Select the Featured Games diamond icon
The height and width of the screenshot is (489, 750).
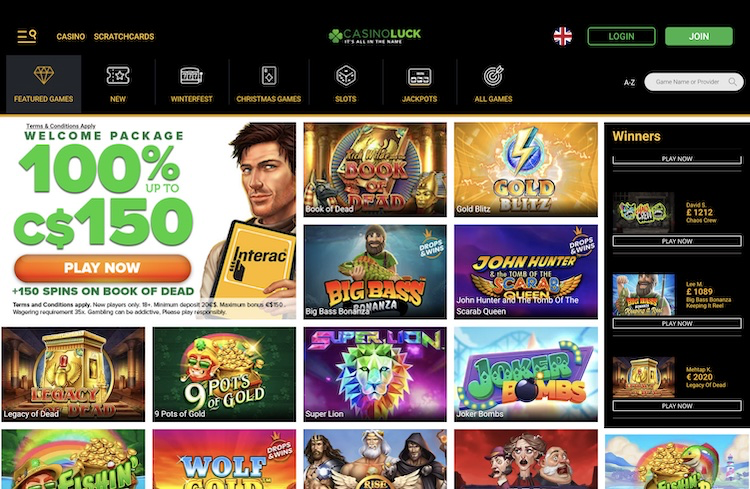pyautogui.click(x=44, y=75)
